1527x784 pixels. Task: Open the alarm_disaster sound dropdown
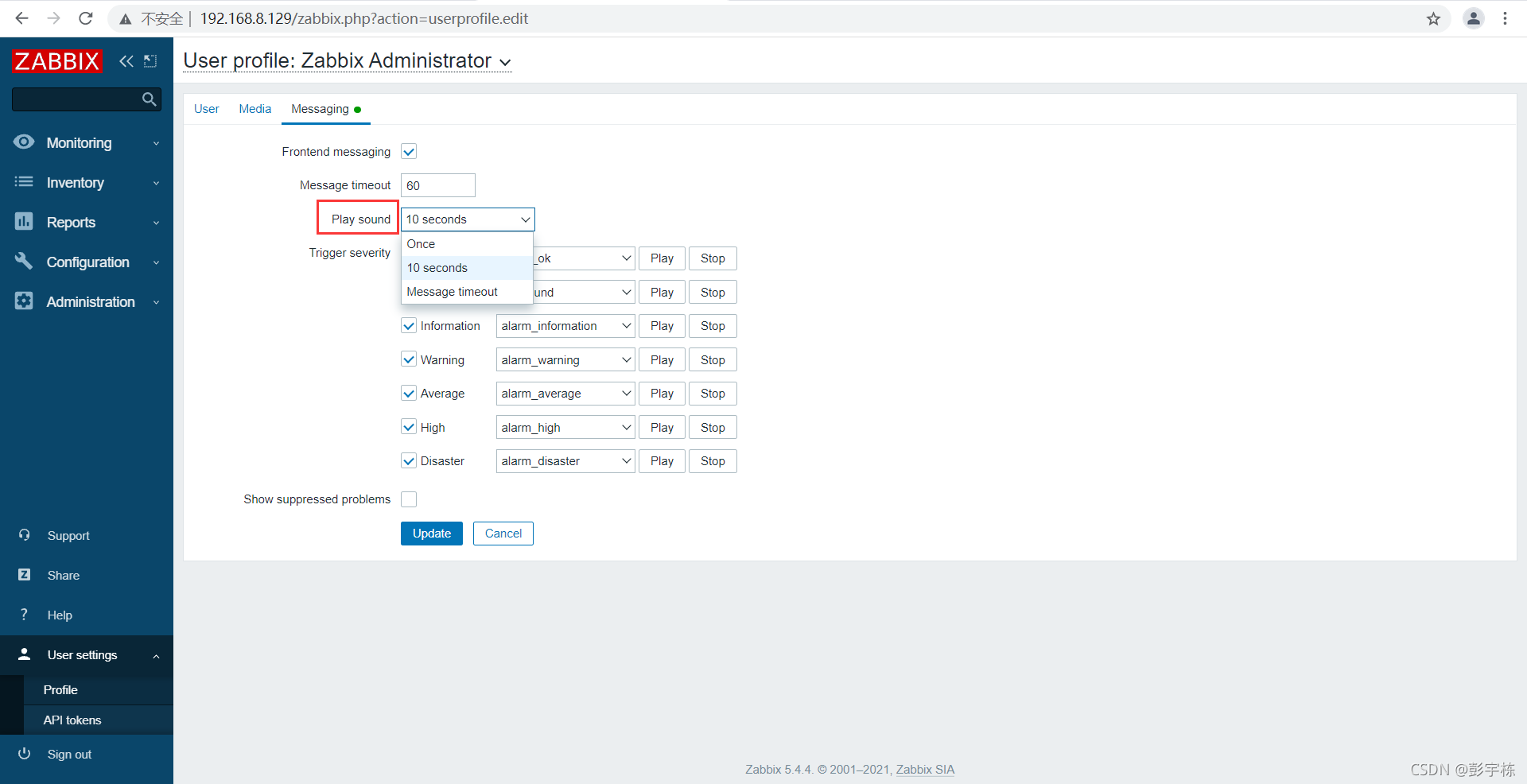(565, 461)
